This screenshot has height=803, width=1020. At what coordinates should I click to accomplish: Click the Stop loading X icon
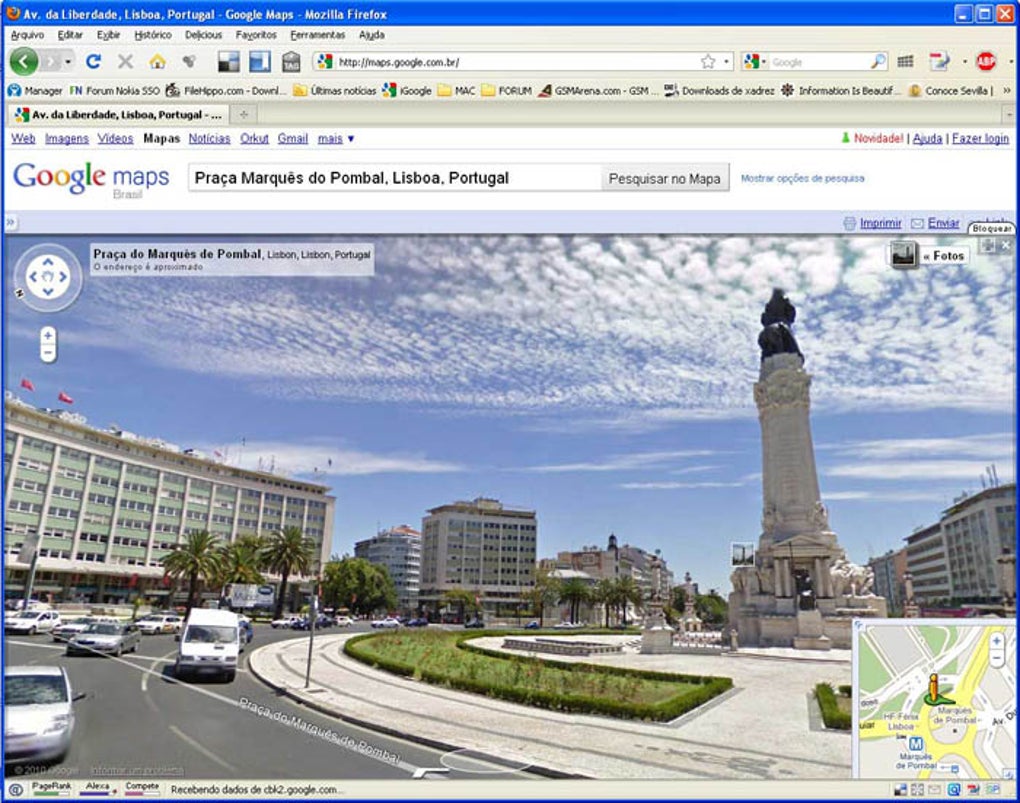[x=126, y=62]
